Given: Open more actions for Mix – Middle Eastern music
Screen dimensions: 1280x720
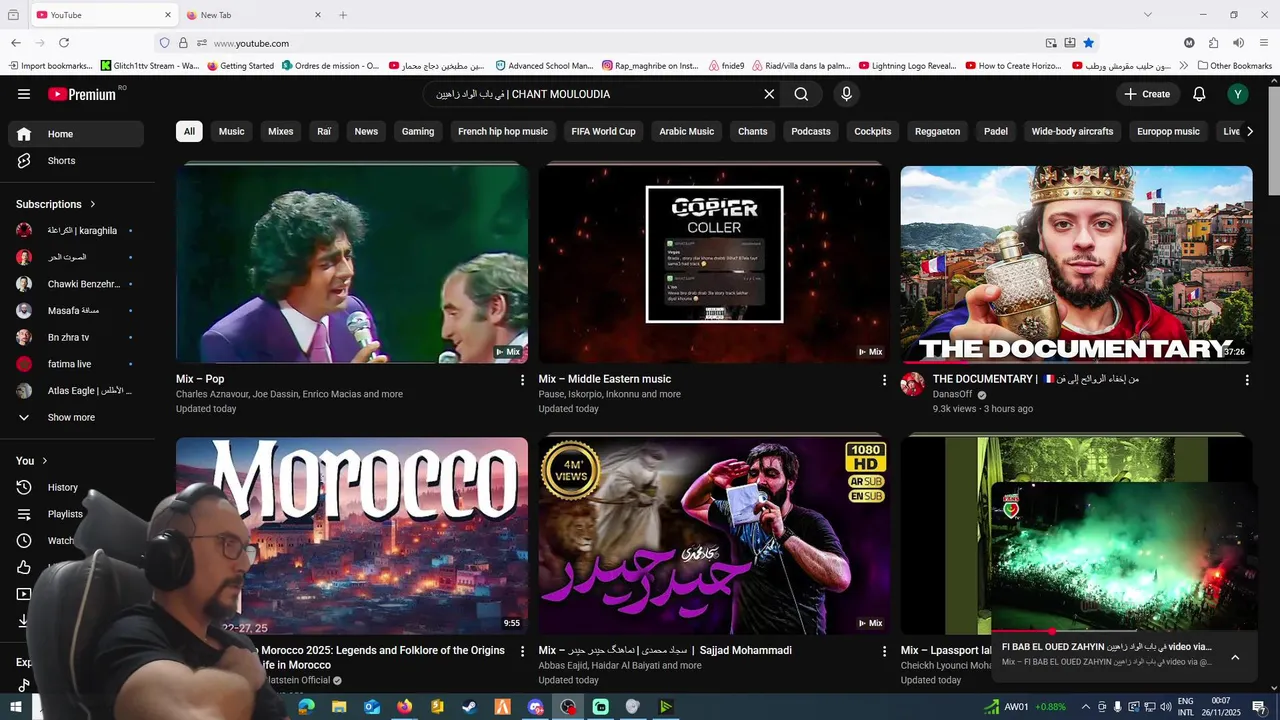Looking at the screenshot, I should tap(884, 380).
